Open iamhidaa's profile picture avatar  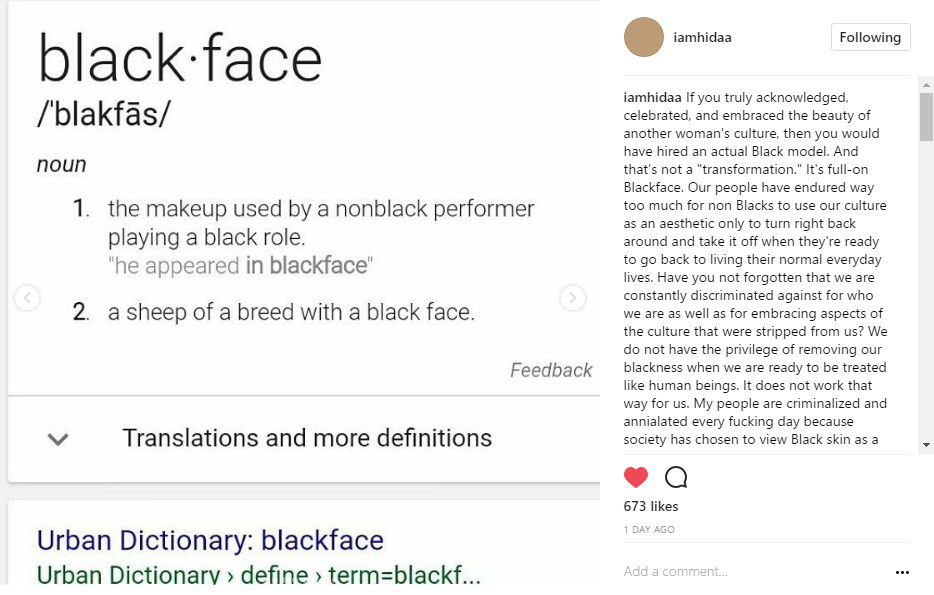644,37
